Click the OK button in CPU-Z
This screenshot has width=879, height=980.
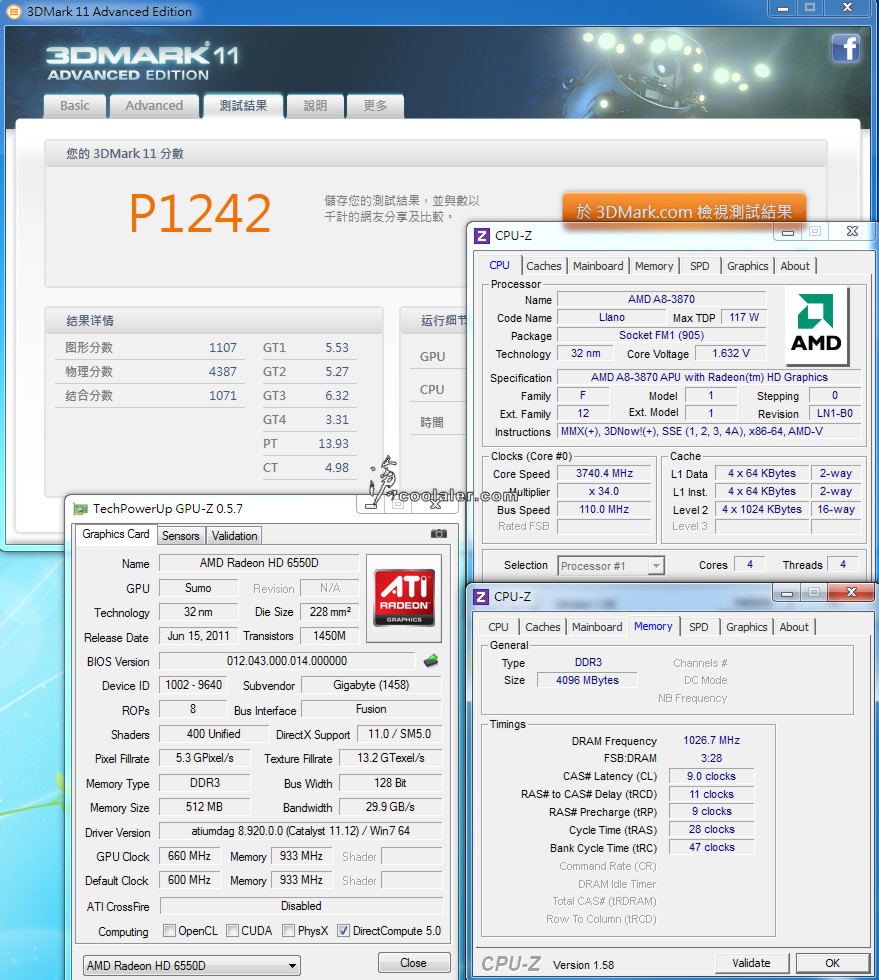(x=832, y=963)
